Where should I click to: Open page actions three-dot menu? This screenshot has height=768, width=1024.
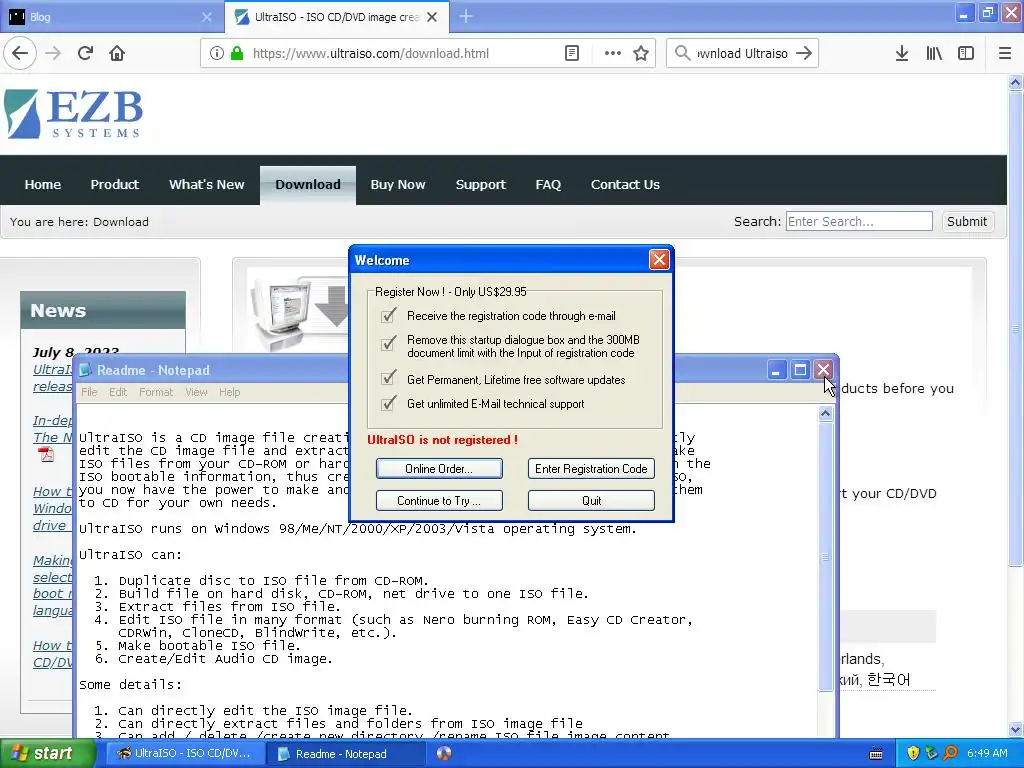pyautogui.click(x=612, y=54)
